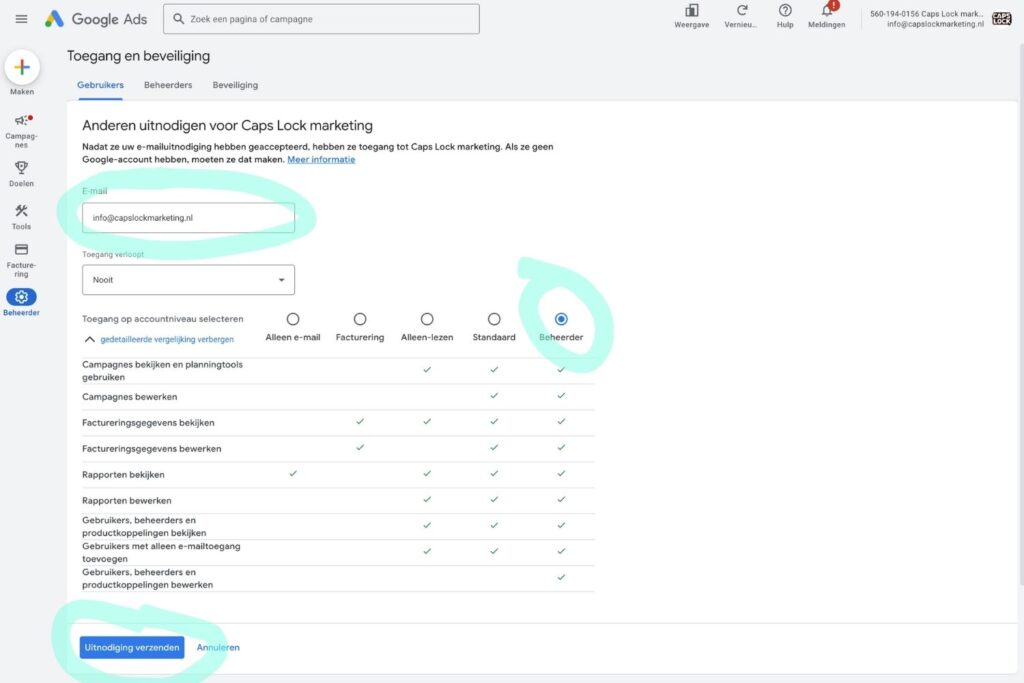This screenshot has height=683, width=1024.
Task: Click gedetailleerde vergelijking verbergen link
Action: (x=167, y=340)
